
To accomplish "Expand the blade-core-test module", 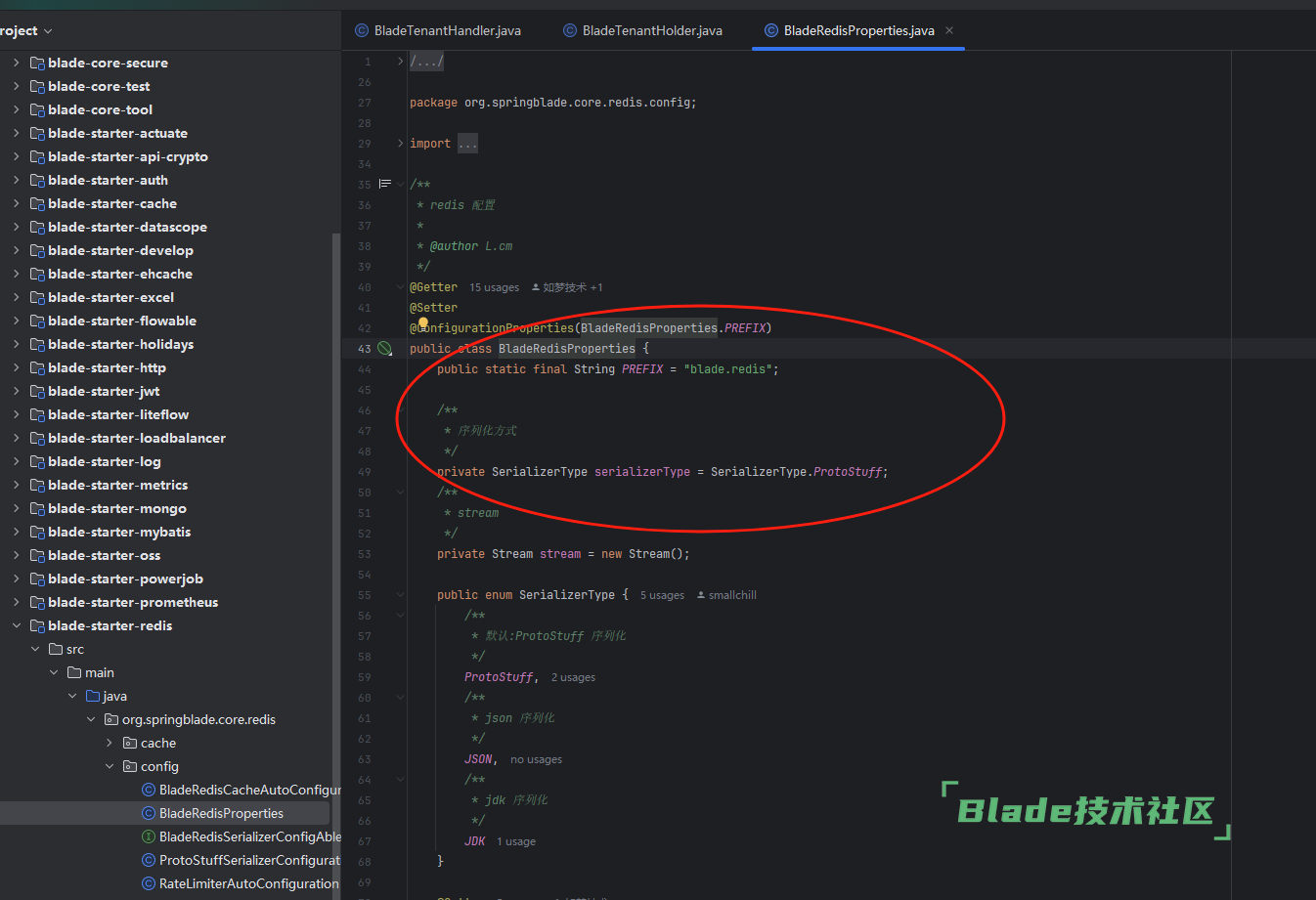I will point(17,86).
